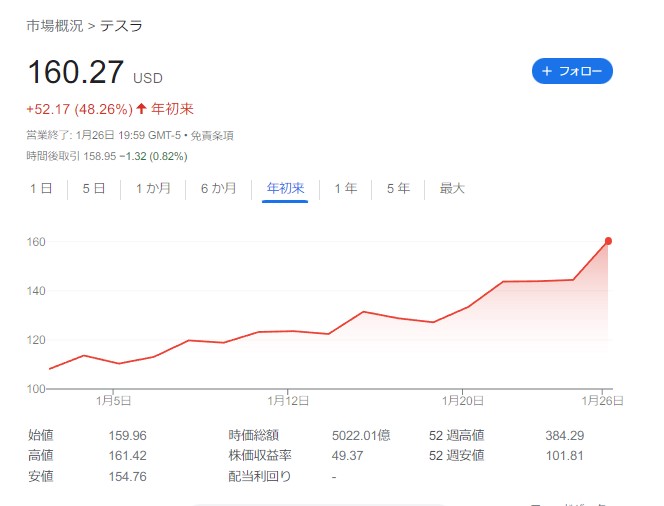
Task: Switch to the 6か月 range tab
Action: click(x=218, y=188)
